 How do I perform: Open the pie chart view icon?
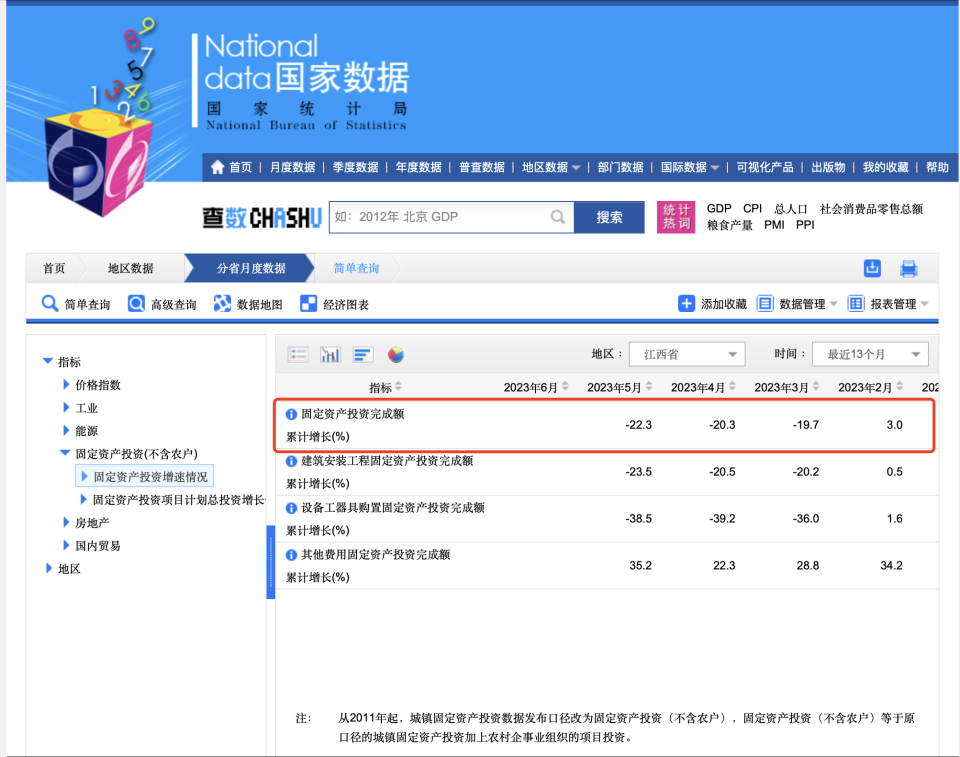[x=394, y=354]
